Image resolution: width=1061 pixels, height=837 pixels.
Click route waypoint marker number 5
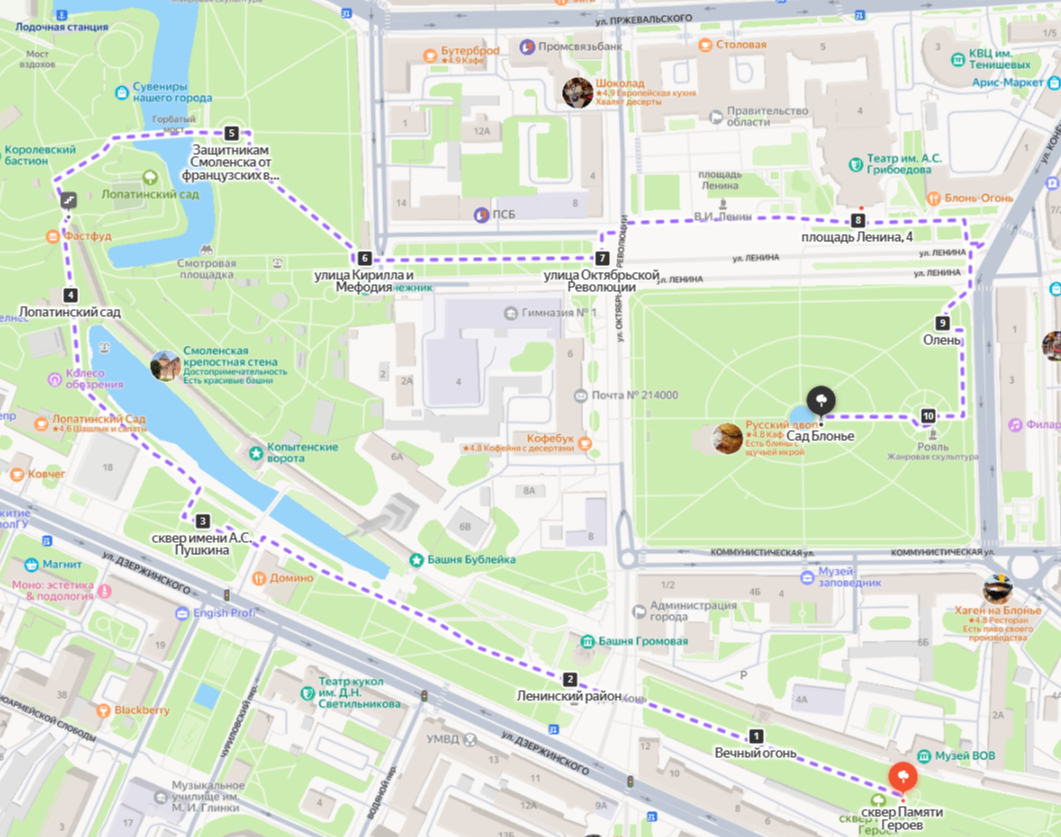(231, 133)
